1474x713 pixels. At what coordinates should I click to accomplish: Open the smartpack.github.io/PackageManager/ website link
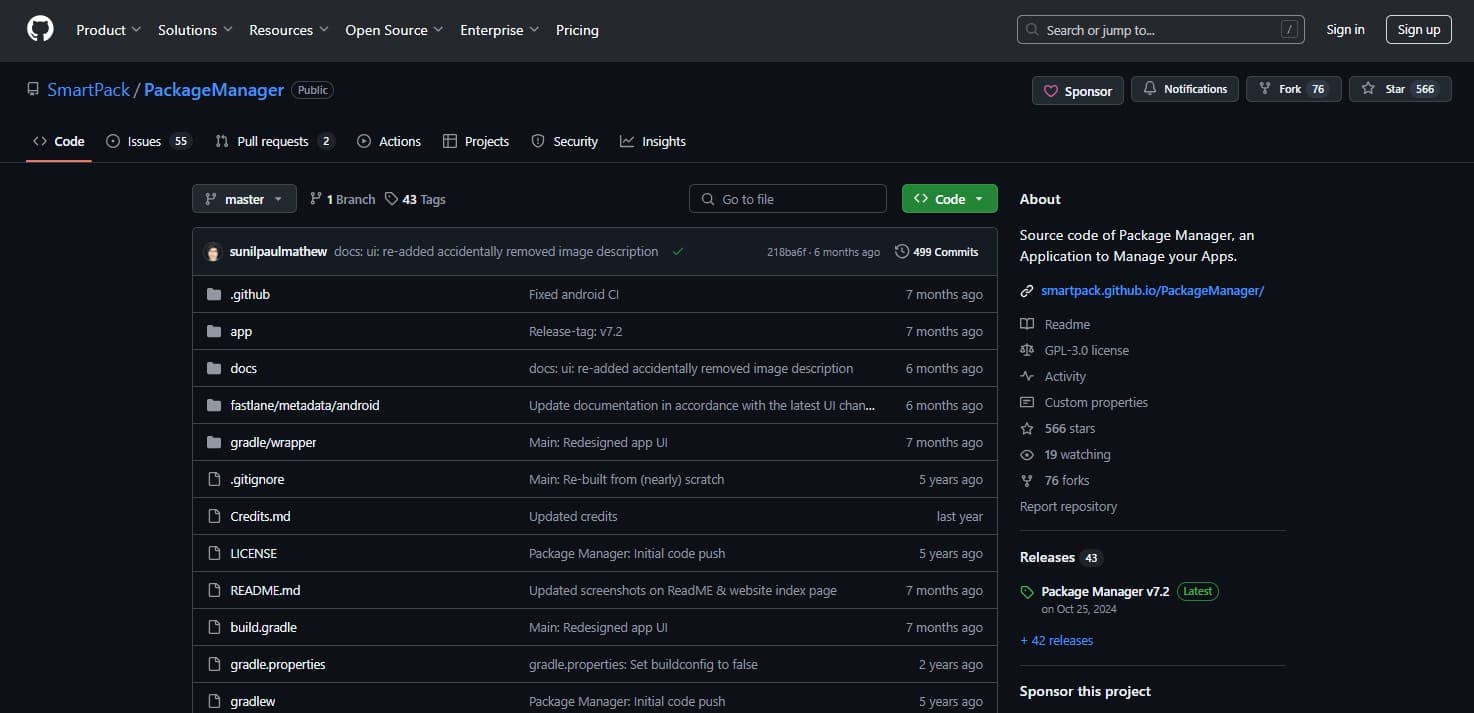(1152, 290)
